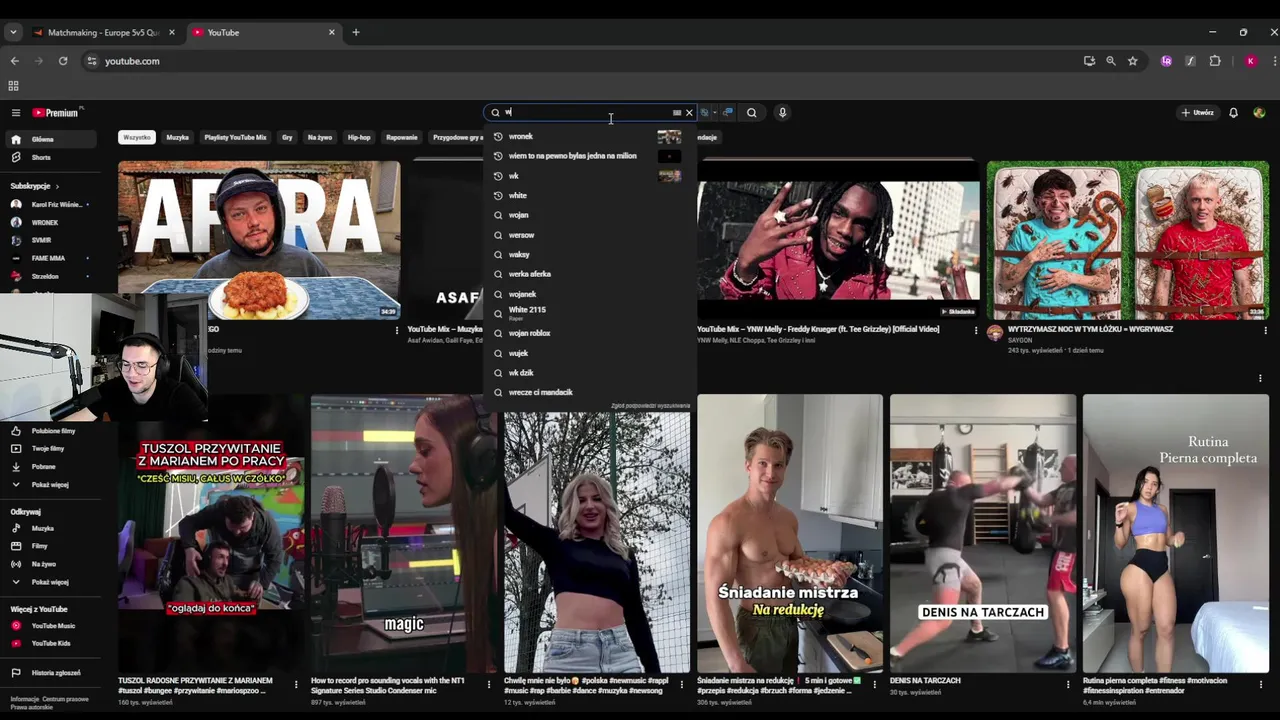This screenshot has width=1280, height=720.
Task: Open the on-screen keyboard icon in search box
Action: [x=677, y=113]
